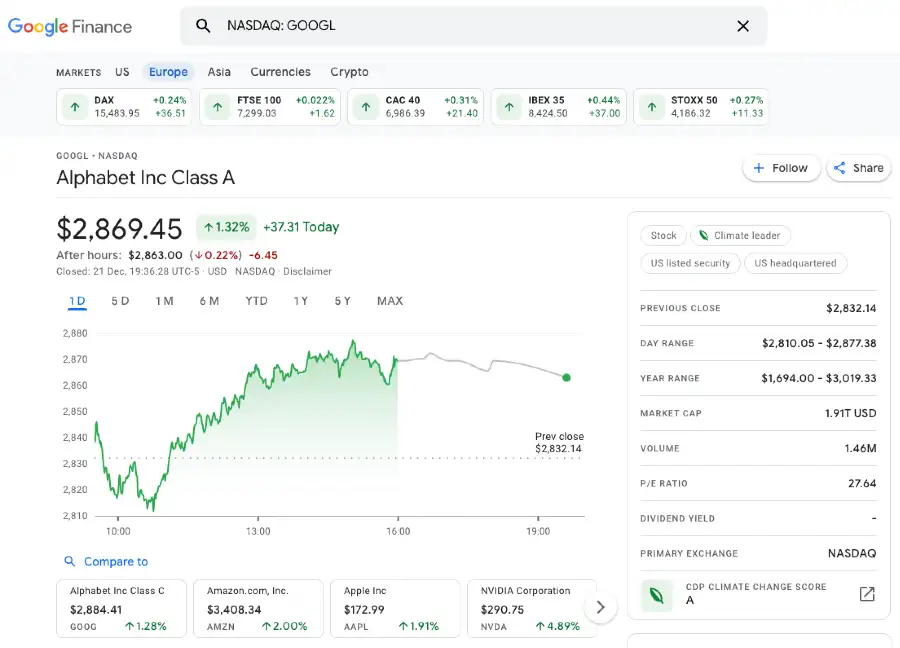
Task: Select the Europe markets tab
Action: click(168, 72)
